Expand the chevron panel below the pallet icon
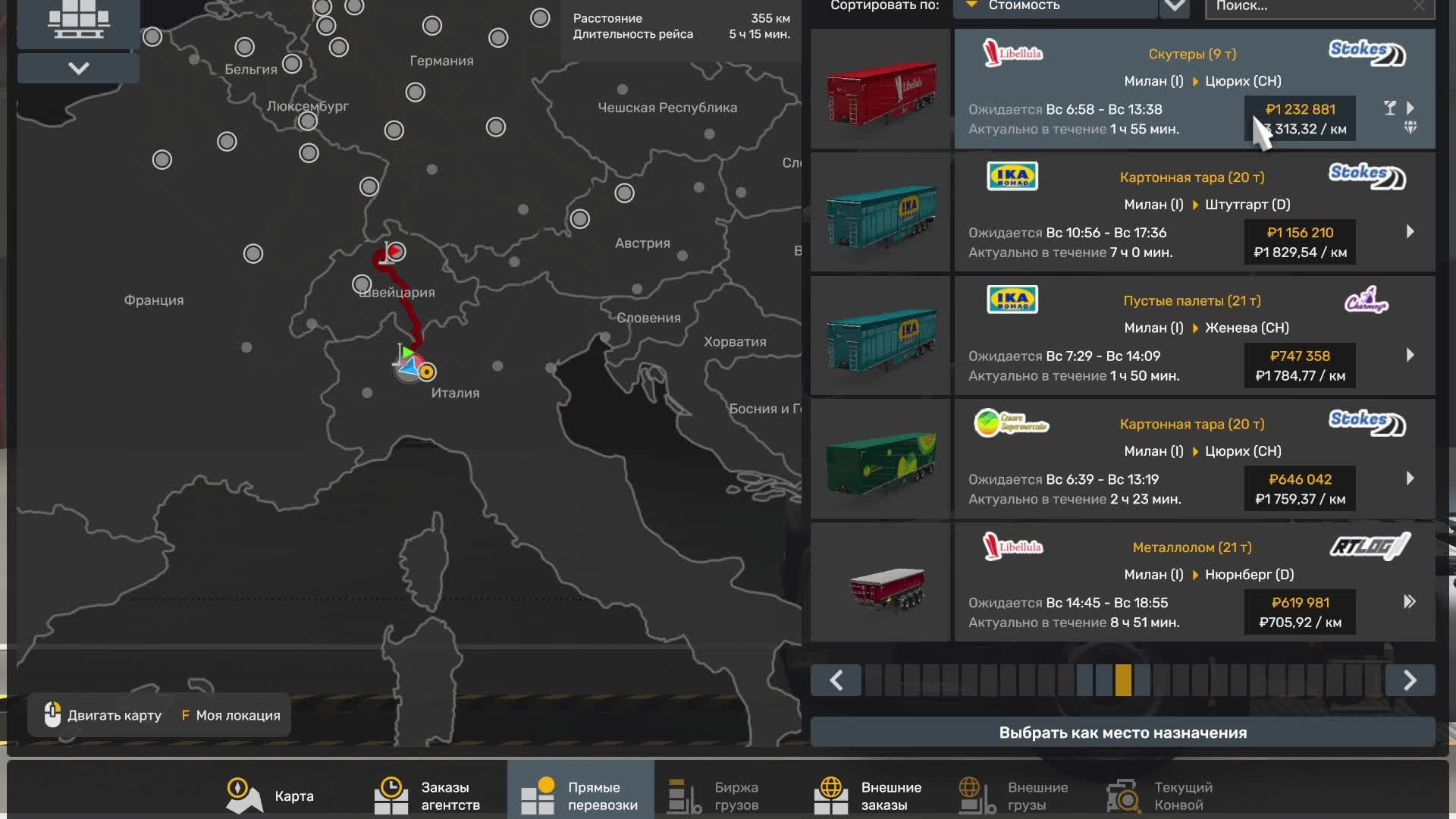 coord(78,68)
